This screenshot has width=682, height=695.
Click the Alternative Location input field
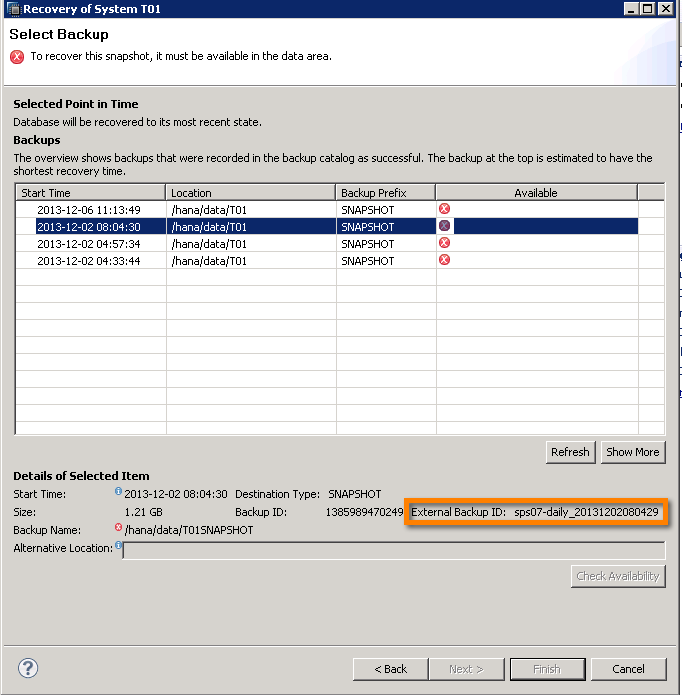[394, 551]
